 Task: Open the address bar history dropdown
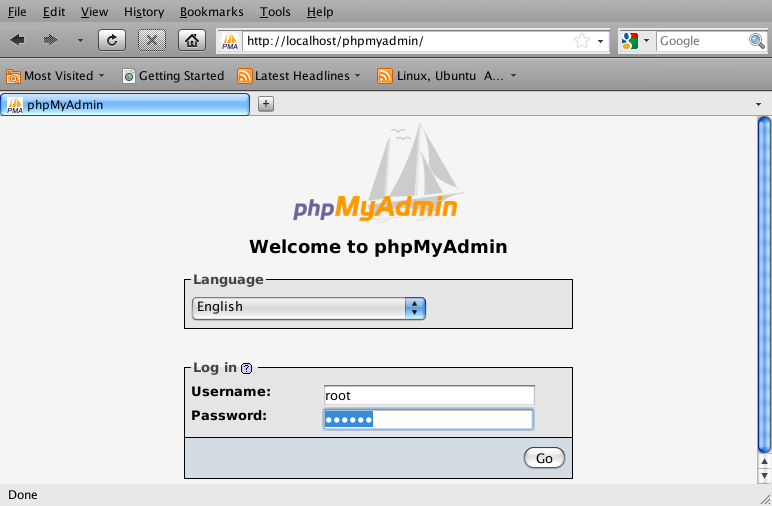[600, 41]
